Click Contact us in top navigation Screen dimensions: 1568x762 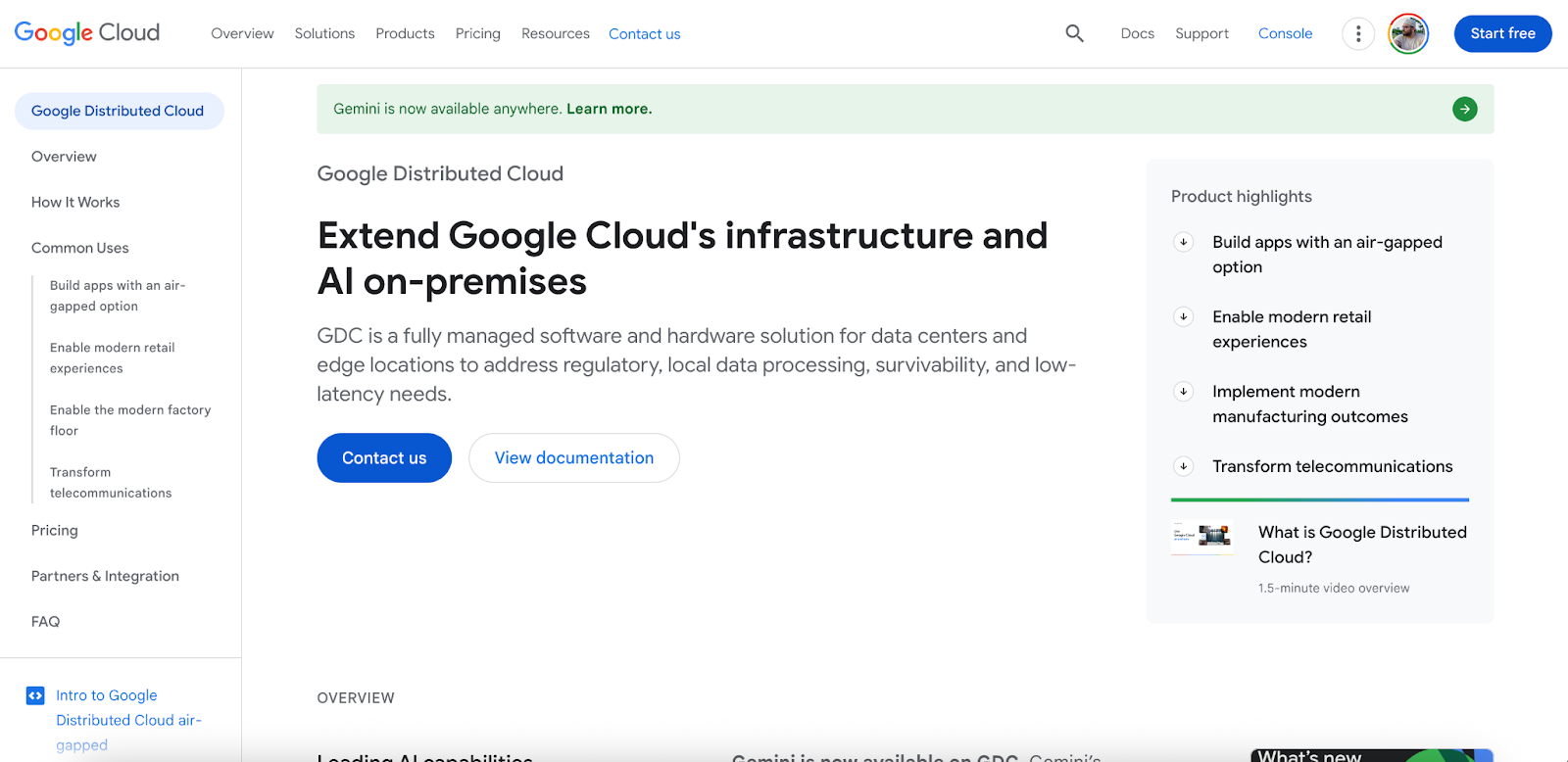pos(644,34)
